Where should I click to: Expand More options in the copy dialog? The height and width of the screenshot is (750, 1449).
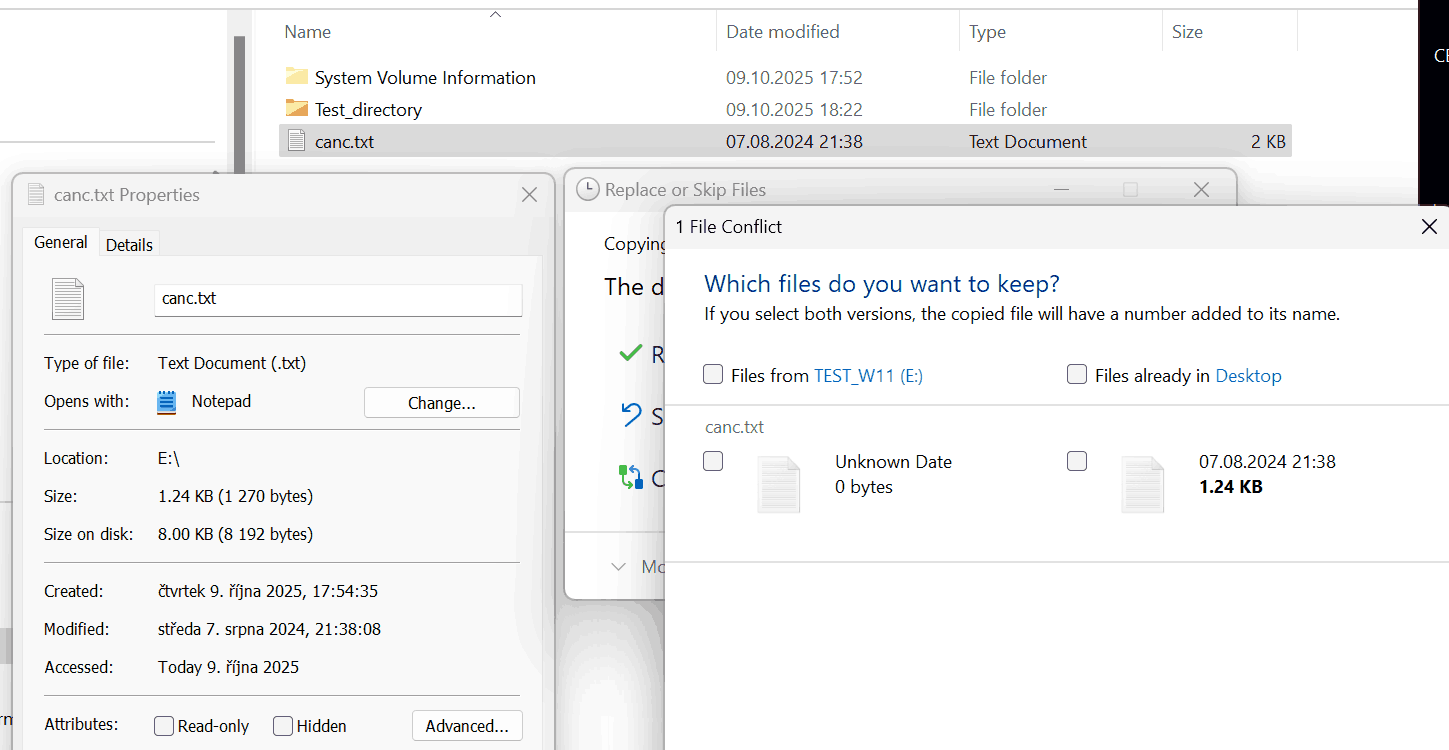[619, 566]
